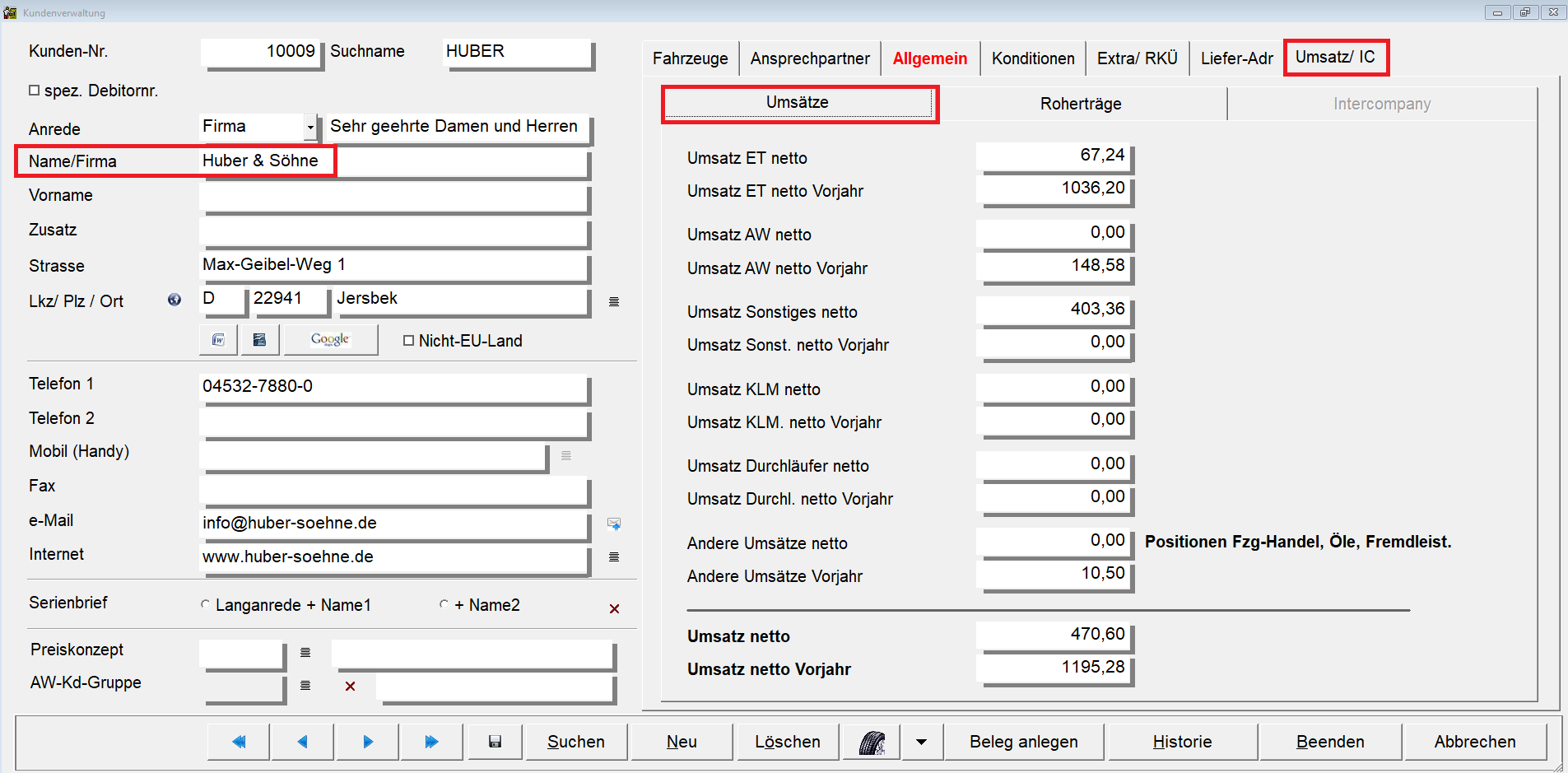Image resolution: width=1568 pixels, height=773 pixels.
Task: Click into the Kunden-Nr. field
Action: tap(261, 52)
